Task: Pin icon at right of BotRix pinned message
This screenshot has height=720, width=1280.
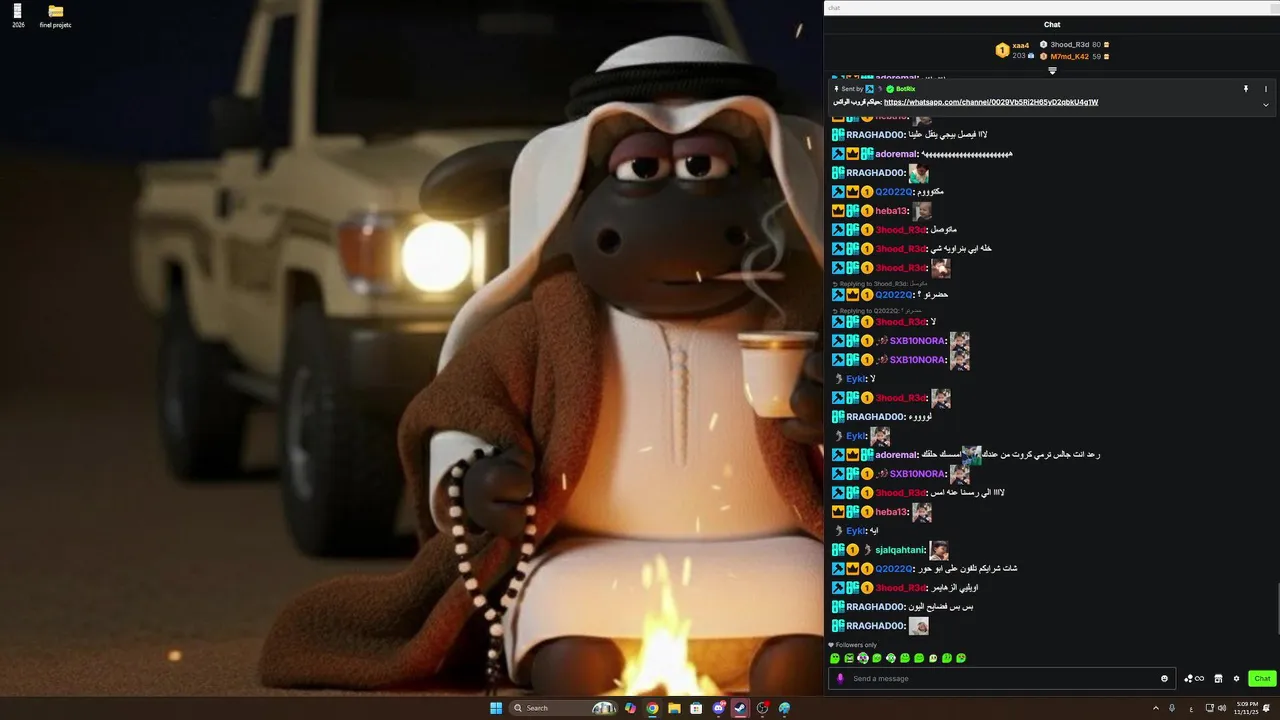Action: click(x=1246, y=89)
